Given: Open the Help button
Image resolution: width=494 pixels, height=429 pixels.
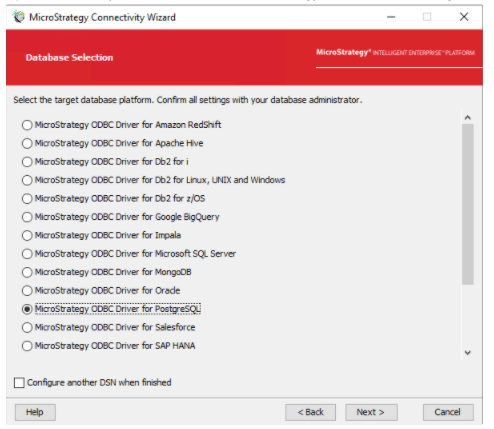Looking at the screenshot, I should [x=35, y=412].
